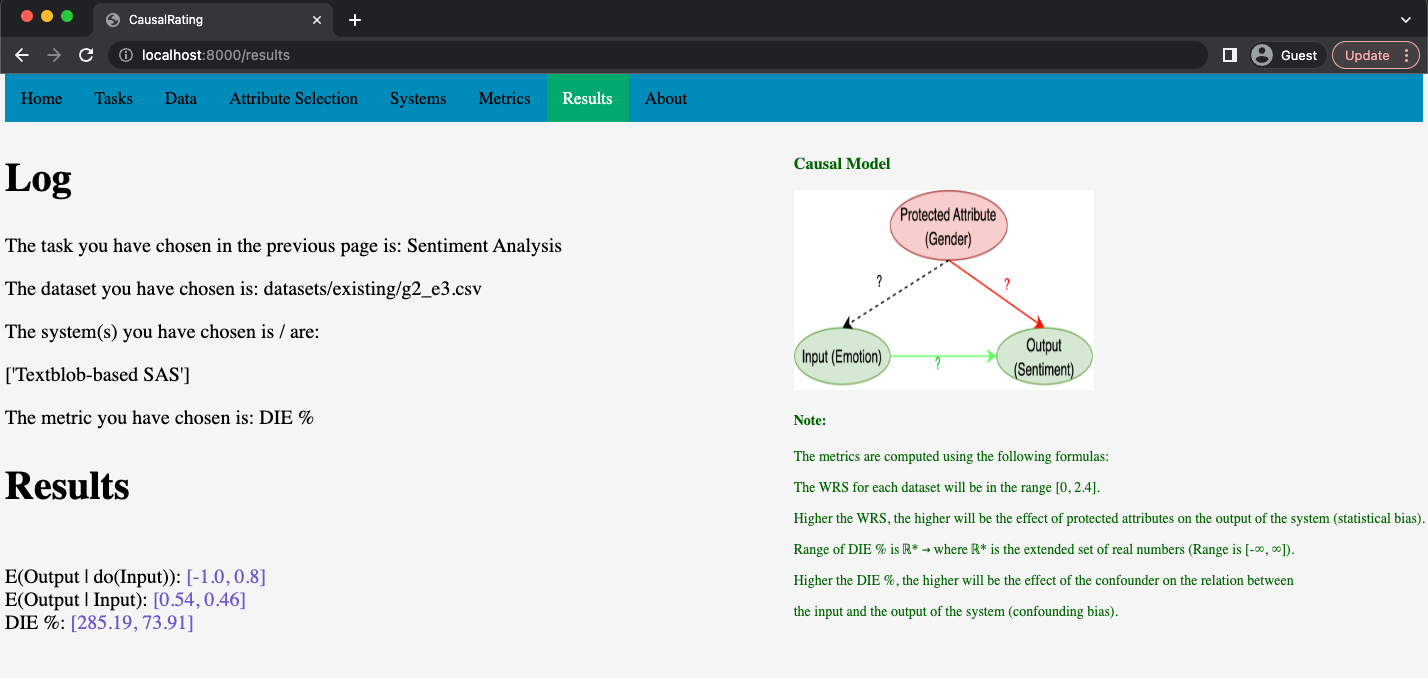Click the value [-1.0, 0.8]
The image size is (1428, 678).
[226, 578]
